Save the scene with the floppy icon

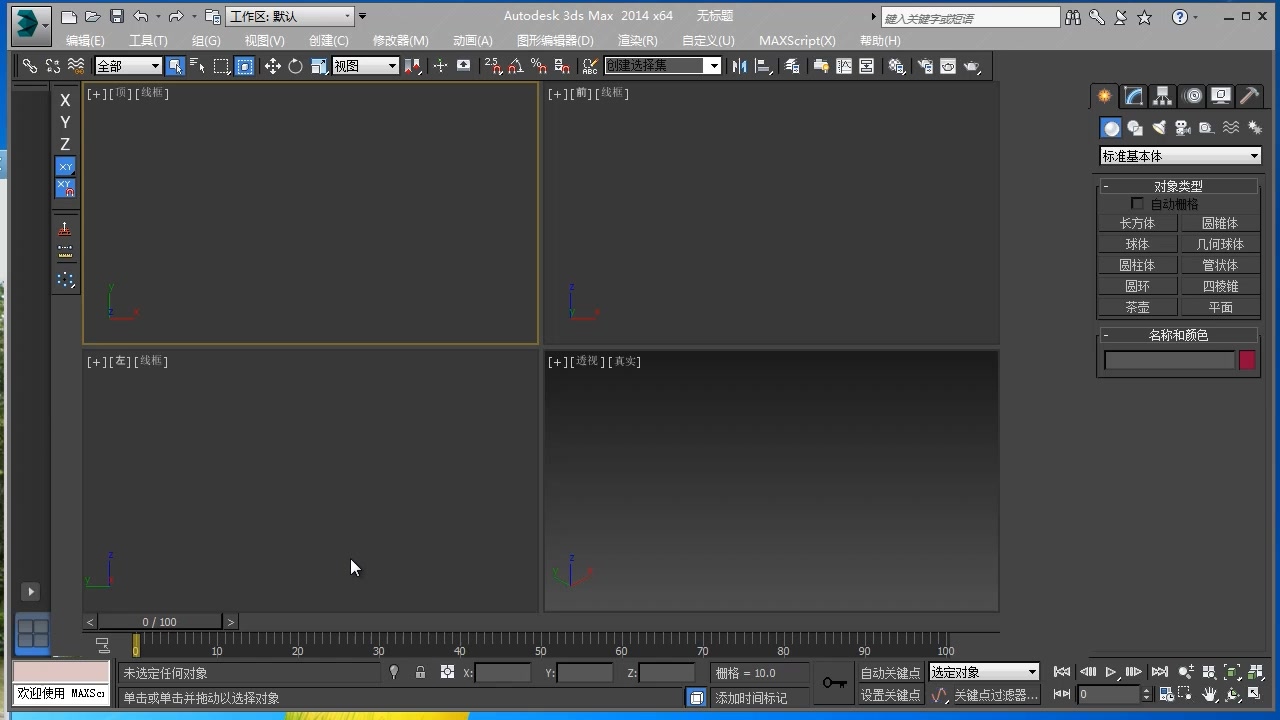point(117,17)
